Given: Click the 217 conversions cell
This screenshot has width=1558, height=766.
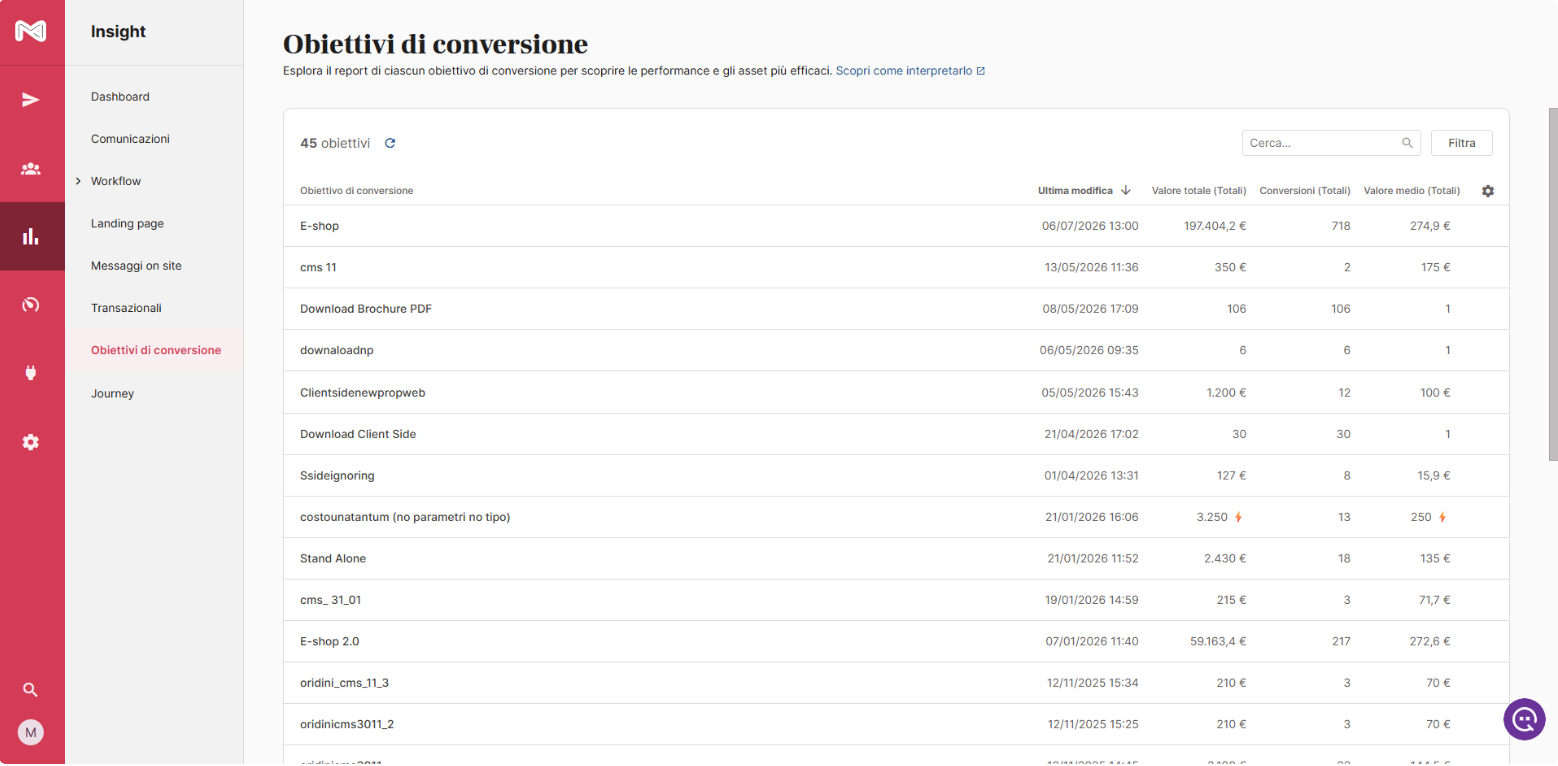Looking at the screenshot, I should pyautogui.click(x=1341, y=642).
